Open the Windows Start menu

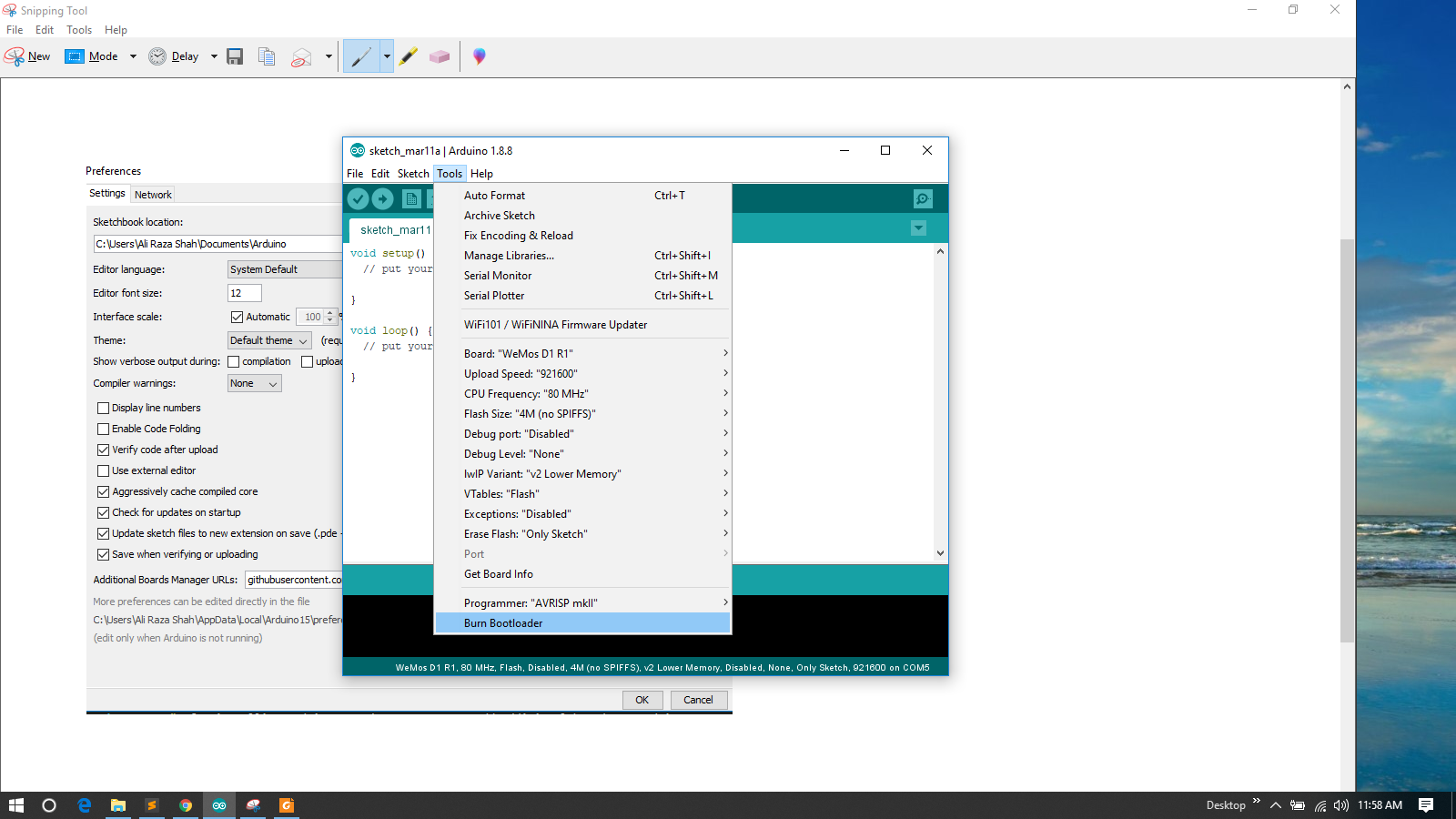point(16,805)
